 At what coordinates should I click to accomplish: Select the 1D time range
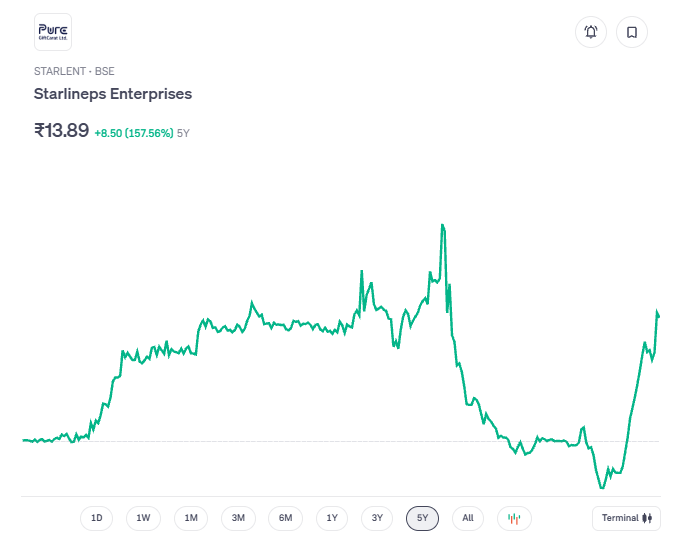(x=97, y=518)
